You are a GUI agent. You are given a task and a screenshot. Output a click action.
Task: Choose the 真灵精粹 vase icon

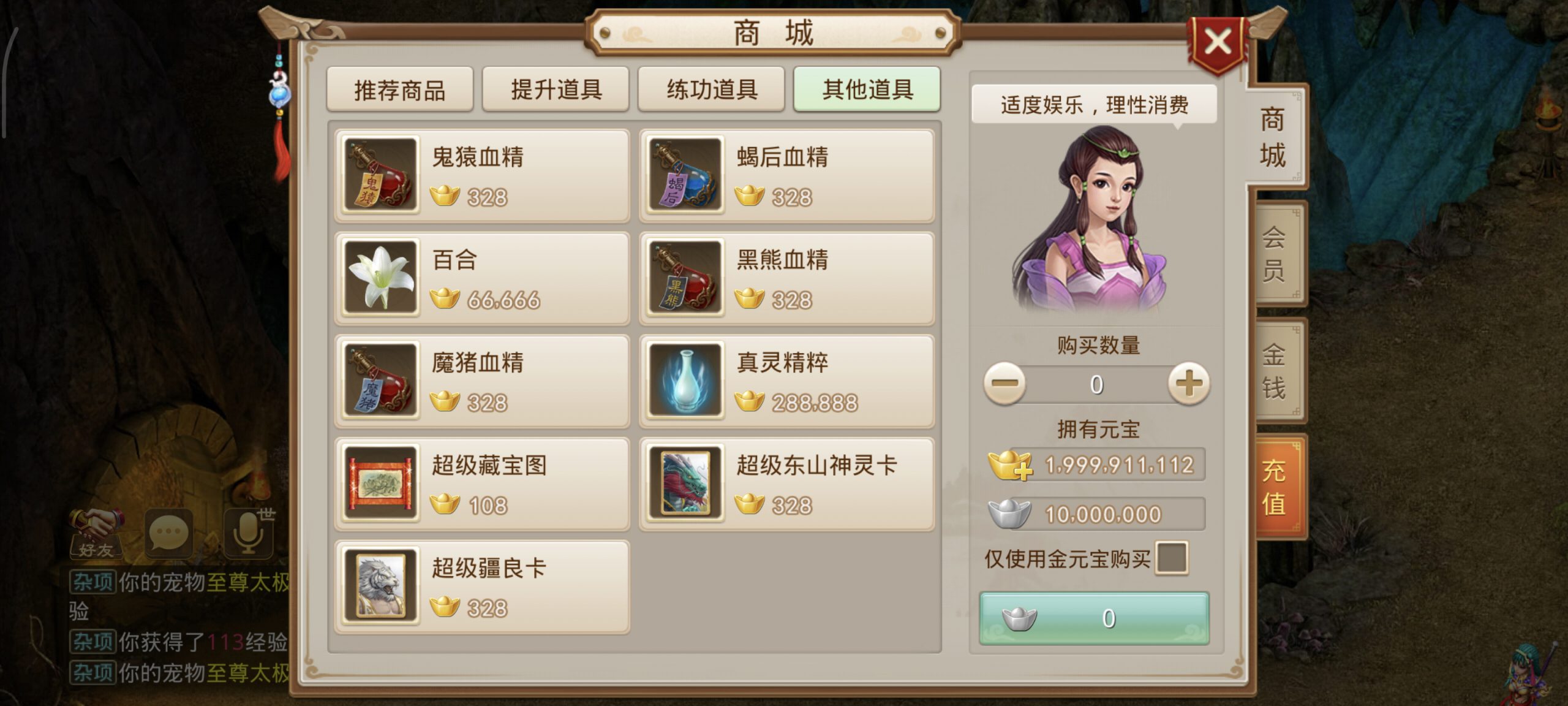(x=685, y=381)
